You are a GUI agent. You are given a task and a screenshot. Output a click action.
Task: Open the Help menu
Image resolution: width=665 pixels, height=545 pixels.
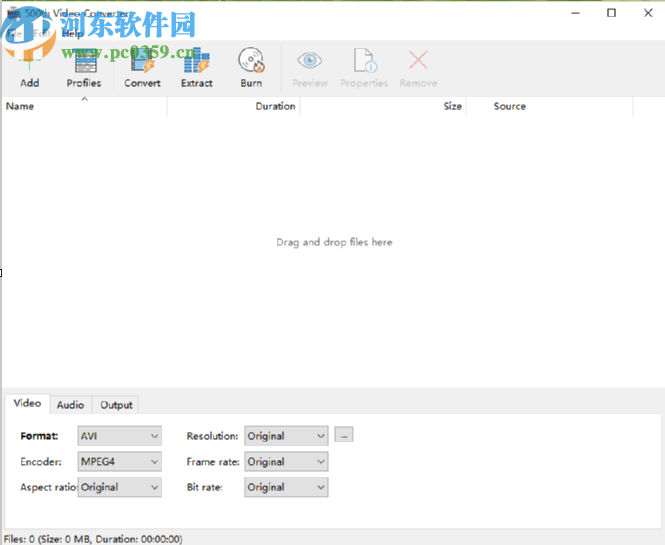72,34
